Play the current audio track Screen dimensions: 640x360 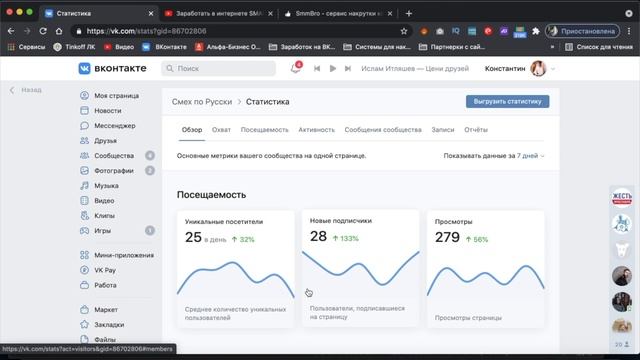333,69
